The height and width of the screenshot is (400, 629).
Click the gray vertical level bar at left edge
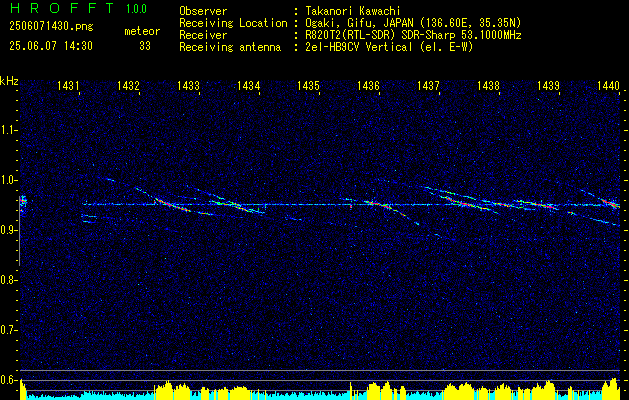point(20,231)
